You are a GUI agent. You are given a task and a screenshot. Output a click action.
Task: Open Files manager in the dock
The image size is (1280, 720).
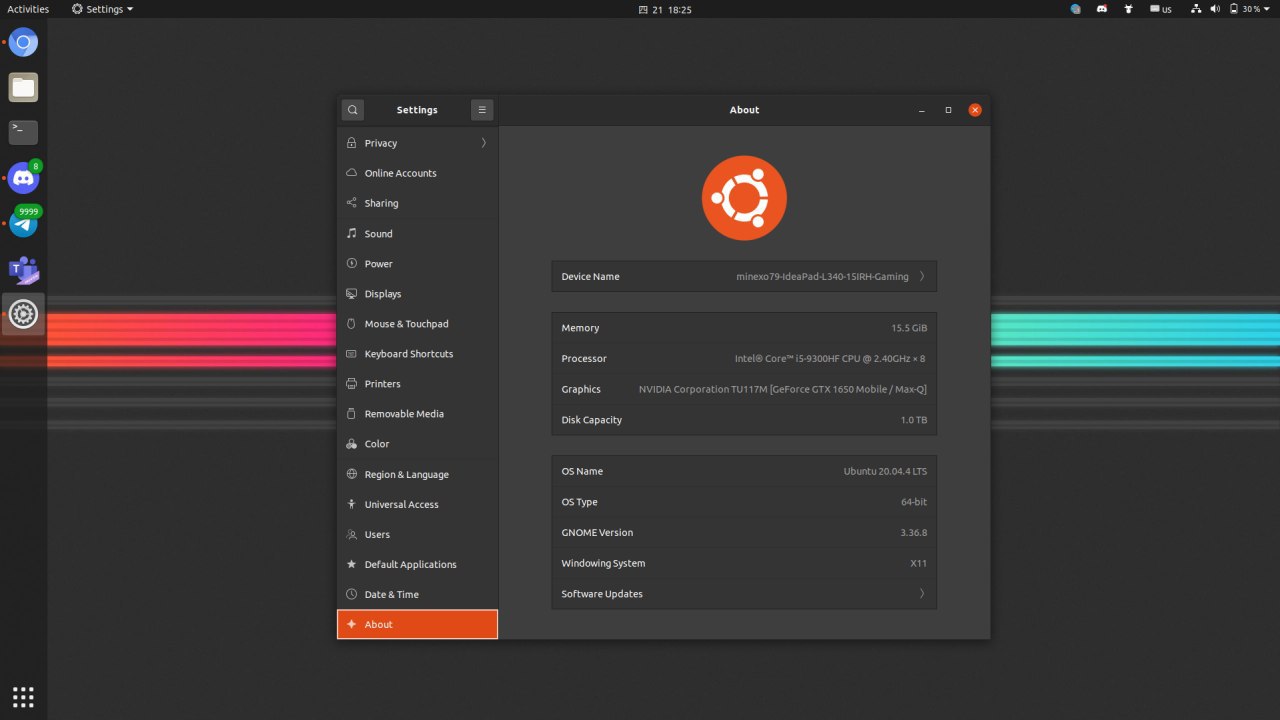coord(23,87)
